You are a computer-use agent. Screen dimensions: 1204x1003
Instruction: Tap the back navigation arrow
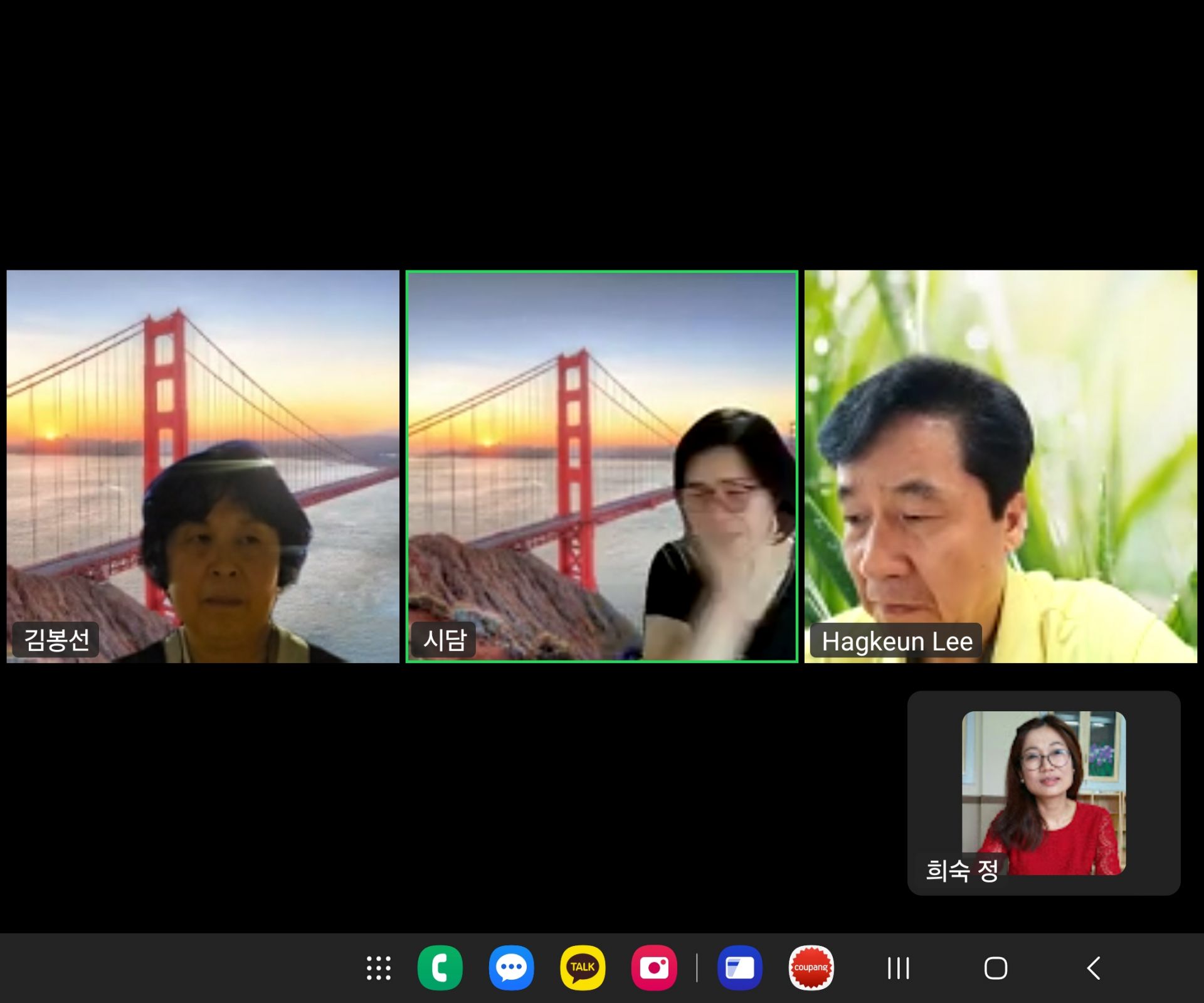point(1094,968)
